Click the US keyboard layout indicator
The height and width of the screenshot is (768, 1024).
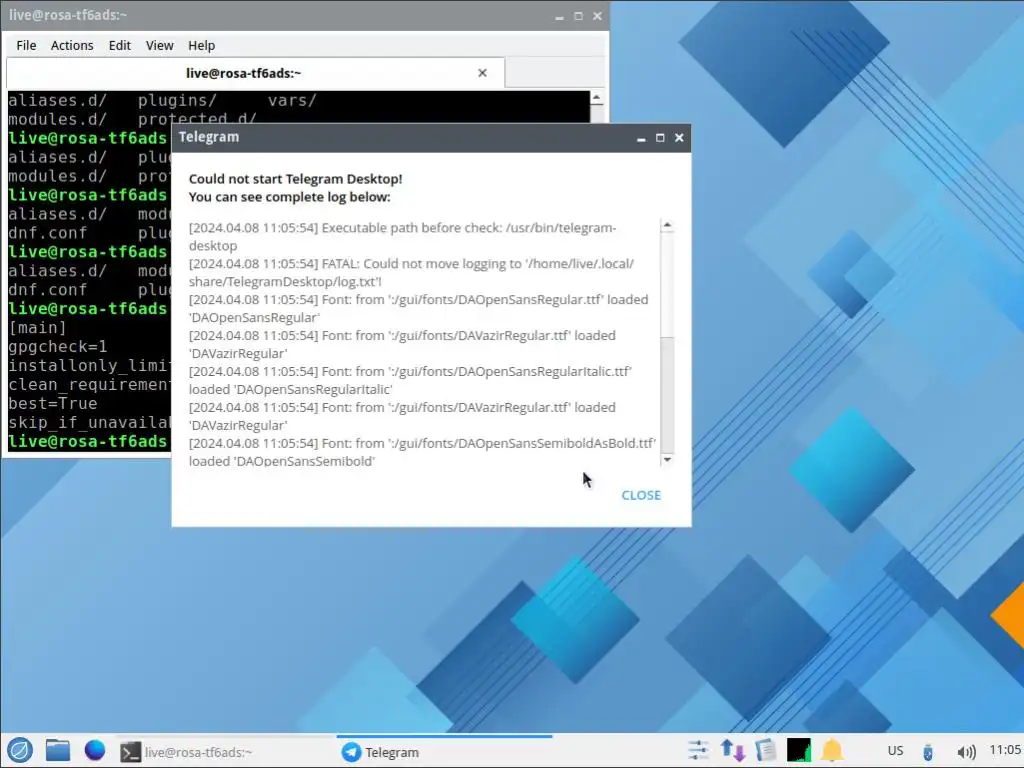pos(895,751)
